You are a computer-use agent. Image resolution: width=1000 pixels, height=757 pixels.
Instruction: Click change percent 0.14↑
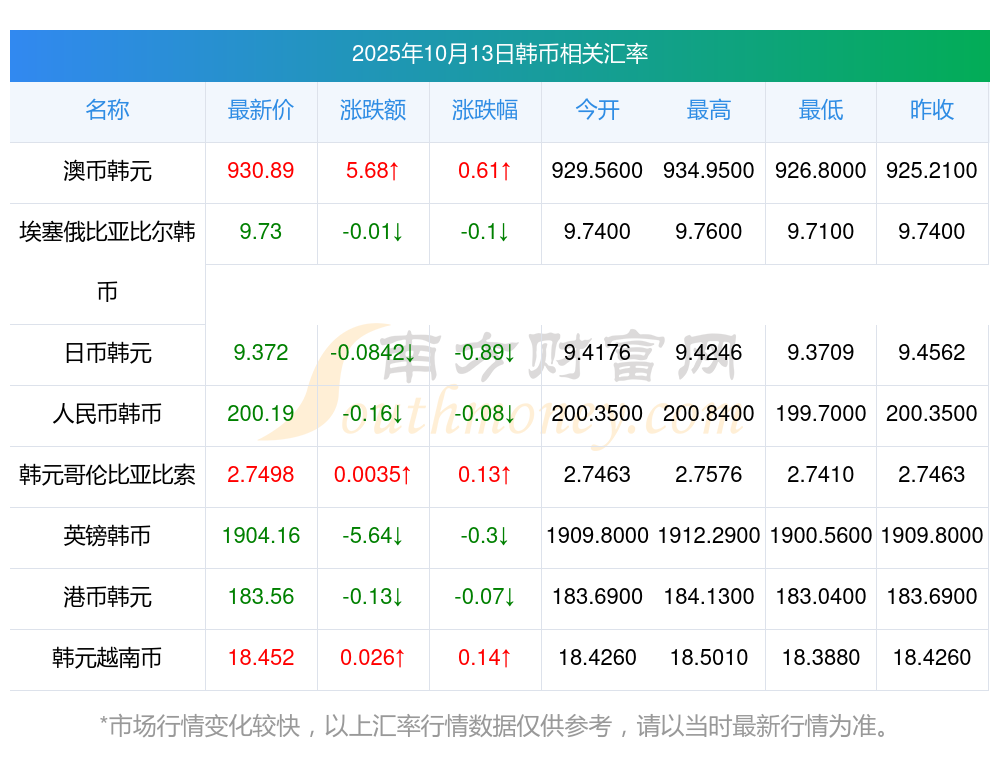point(485,658)
